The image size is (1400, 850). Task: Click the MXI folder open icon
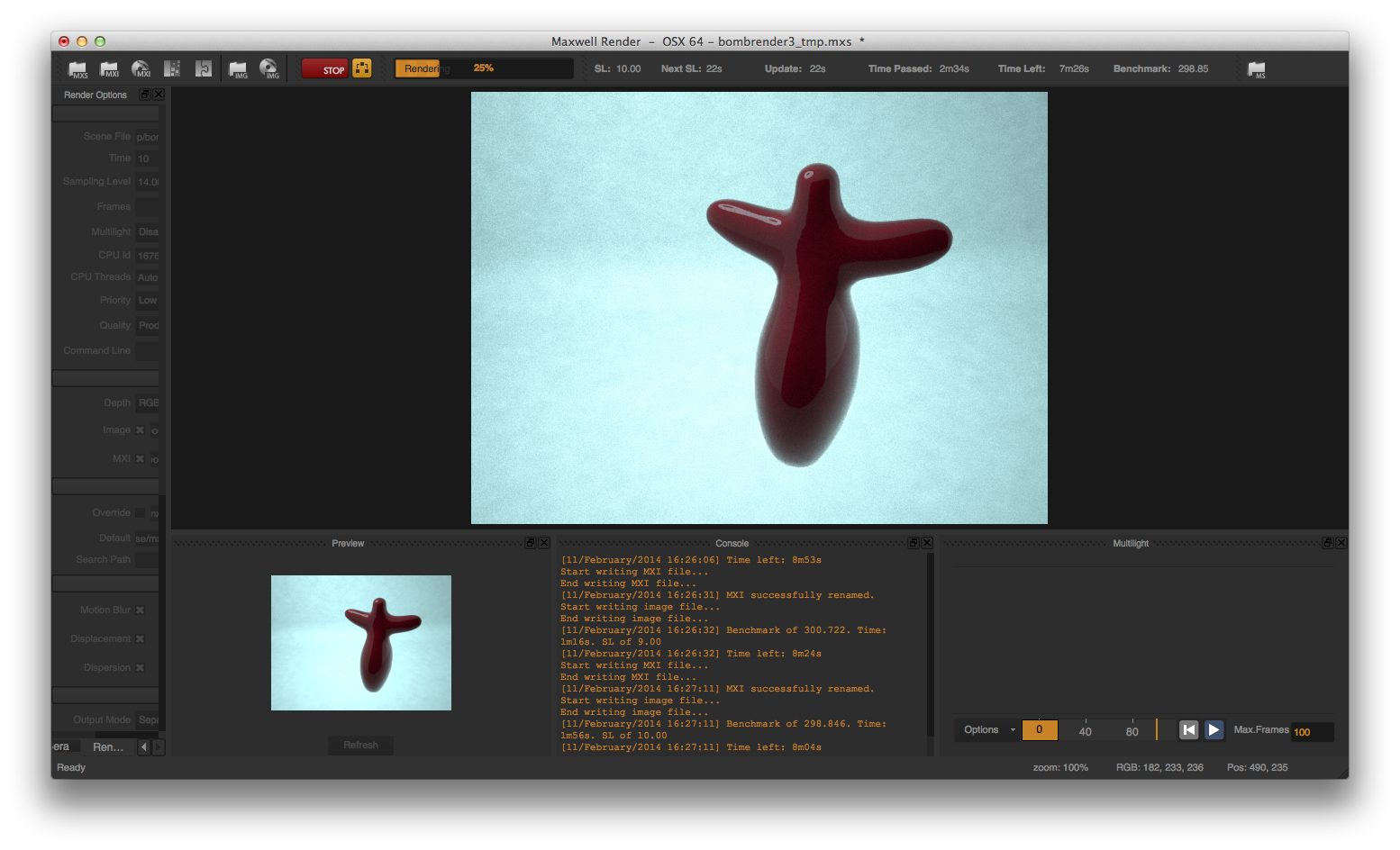(x=109, y=69)
